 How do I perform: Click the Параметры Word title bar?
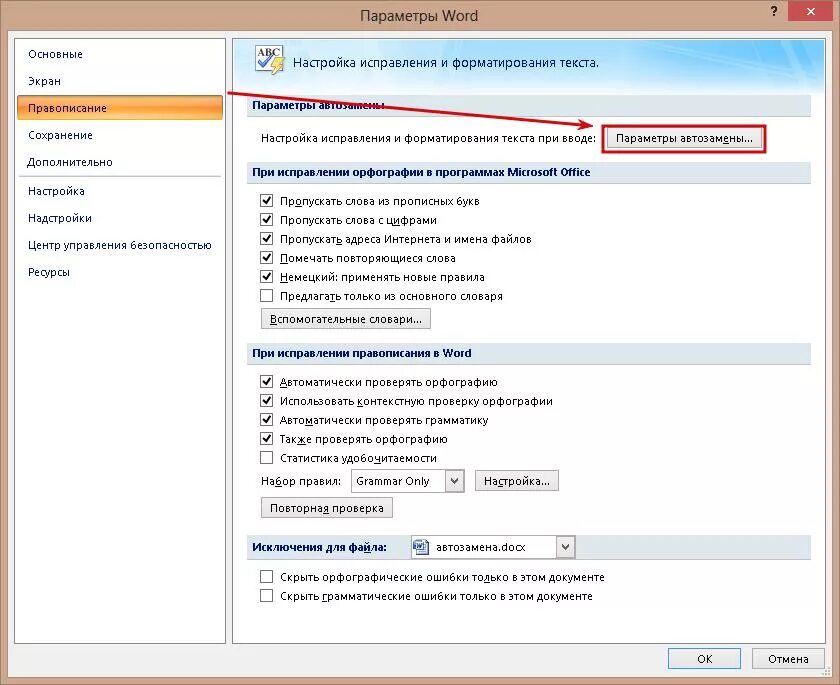[419, 16]
